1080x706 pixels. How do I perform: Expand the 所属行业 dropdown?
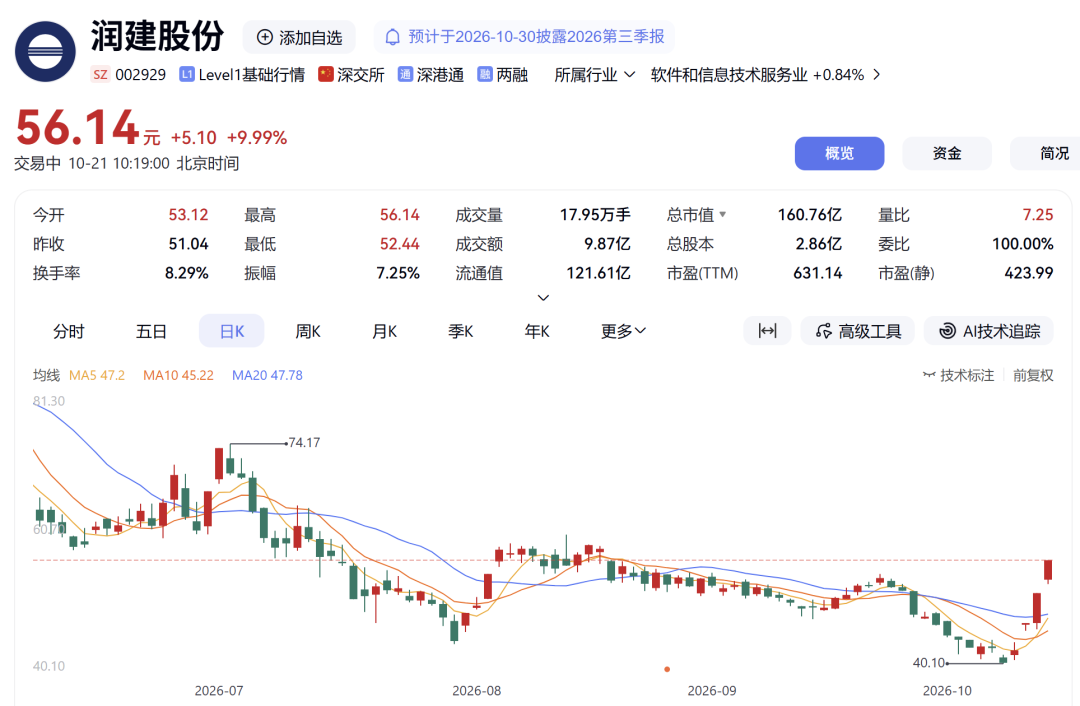click(x=594, y=74)
